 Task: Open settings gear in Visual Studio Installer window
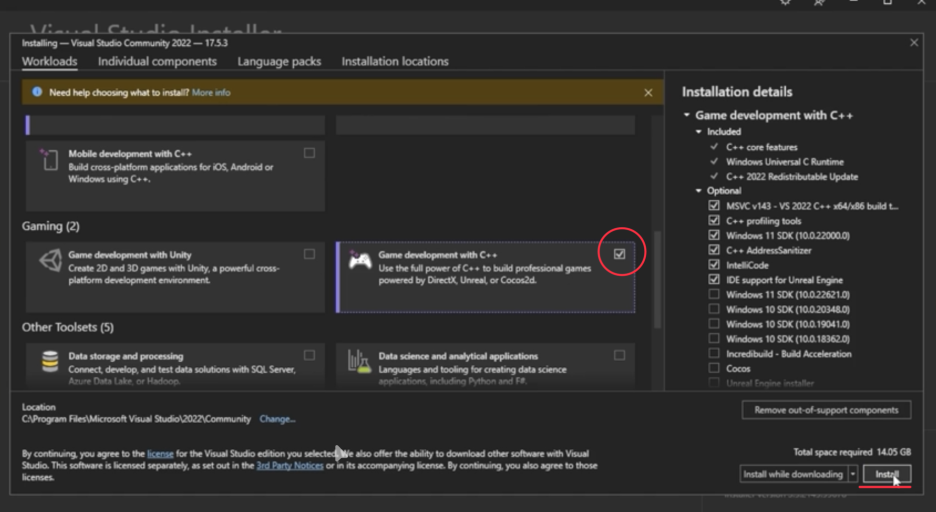tap(786, 2)
